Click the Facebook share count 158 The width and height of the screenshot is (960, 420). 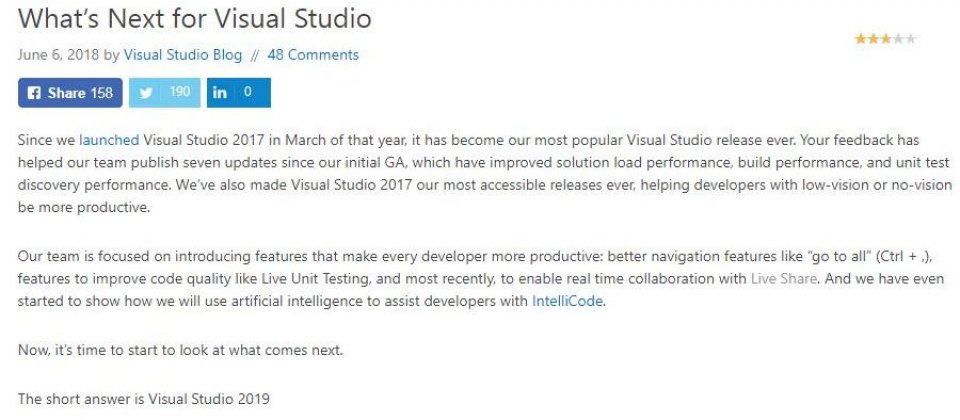tap(102, 93)
